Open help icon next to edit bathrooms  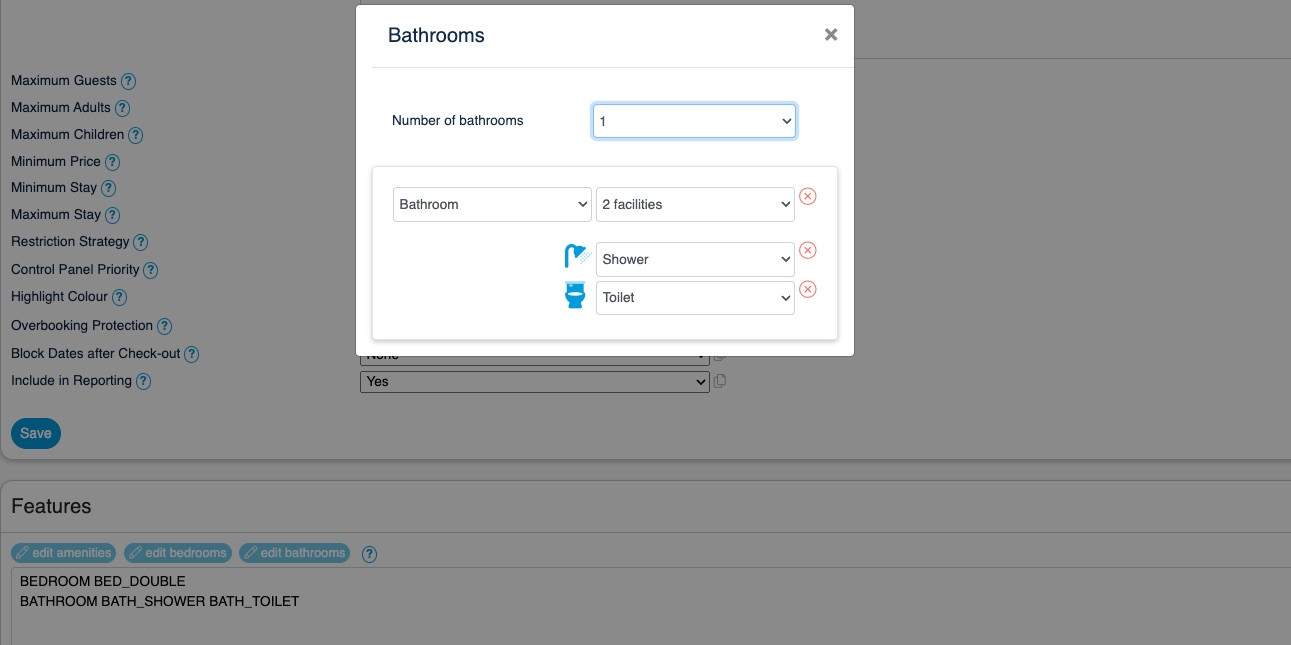[x=369, y=554]
